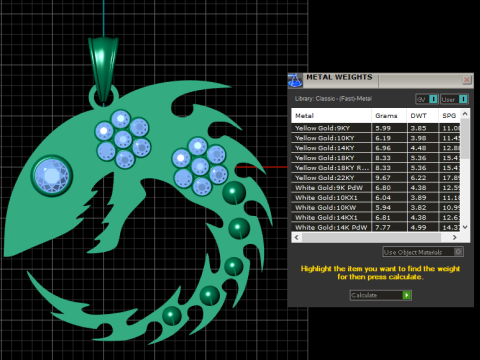Select the Yellow Gold:9KY row

click(376, 128)
